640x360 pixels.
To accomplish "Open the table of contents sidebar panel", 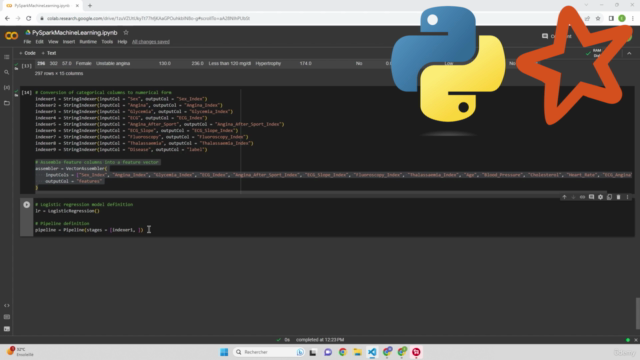I will pos(7,57).
